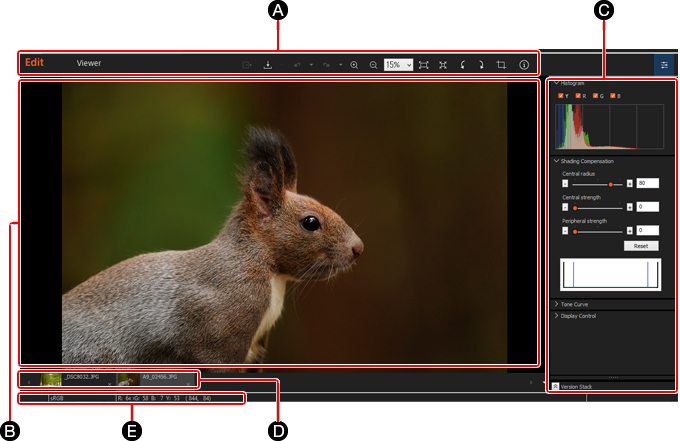Click the save/download output icon
This screenshot has height=441, width=680.
(268, 65)
